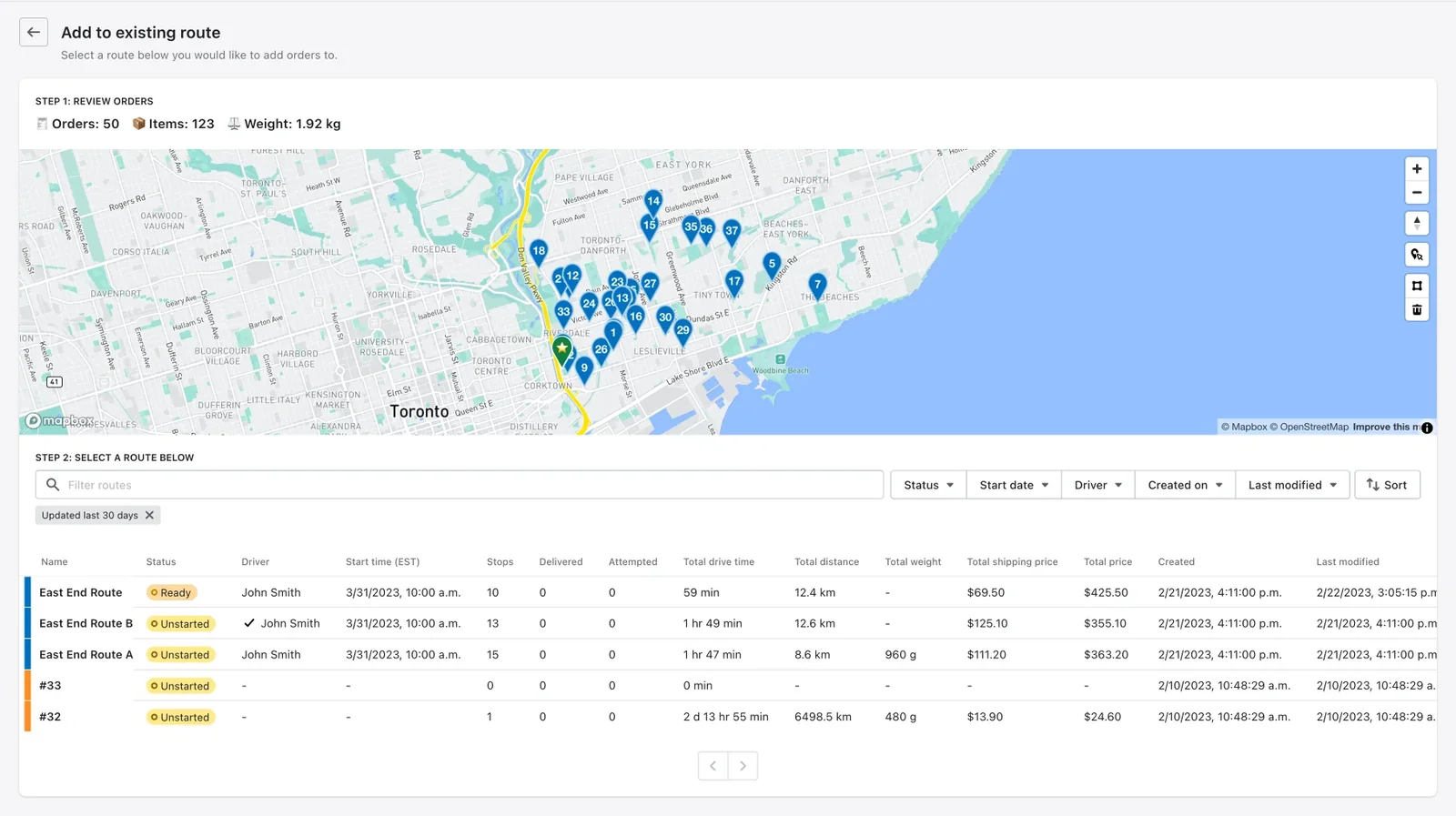The width and height of the screenshot is (1456, 816).
Task: Click the Sort button
Action: 1387,485
